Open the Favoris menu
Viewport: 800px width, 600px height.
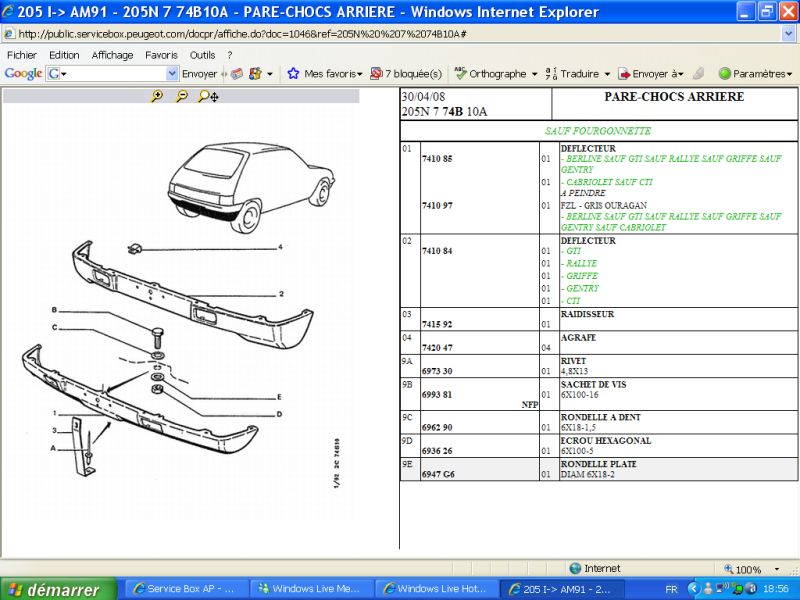pos(162,55)
